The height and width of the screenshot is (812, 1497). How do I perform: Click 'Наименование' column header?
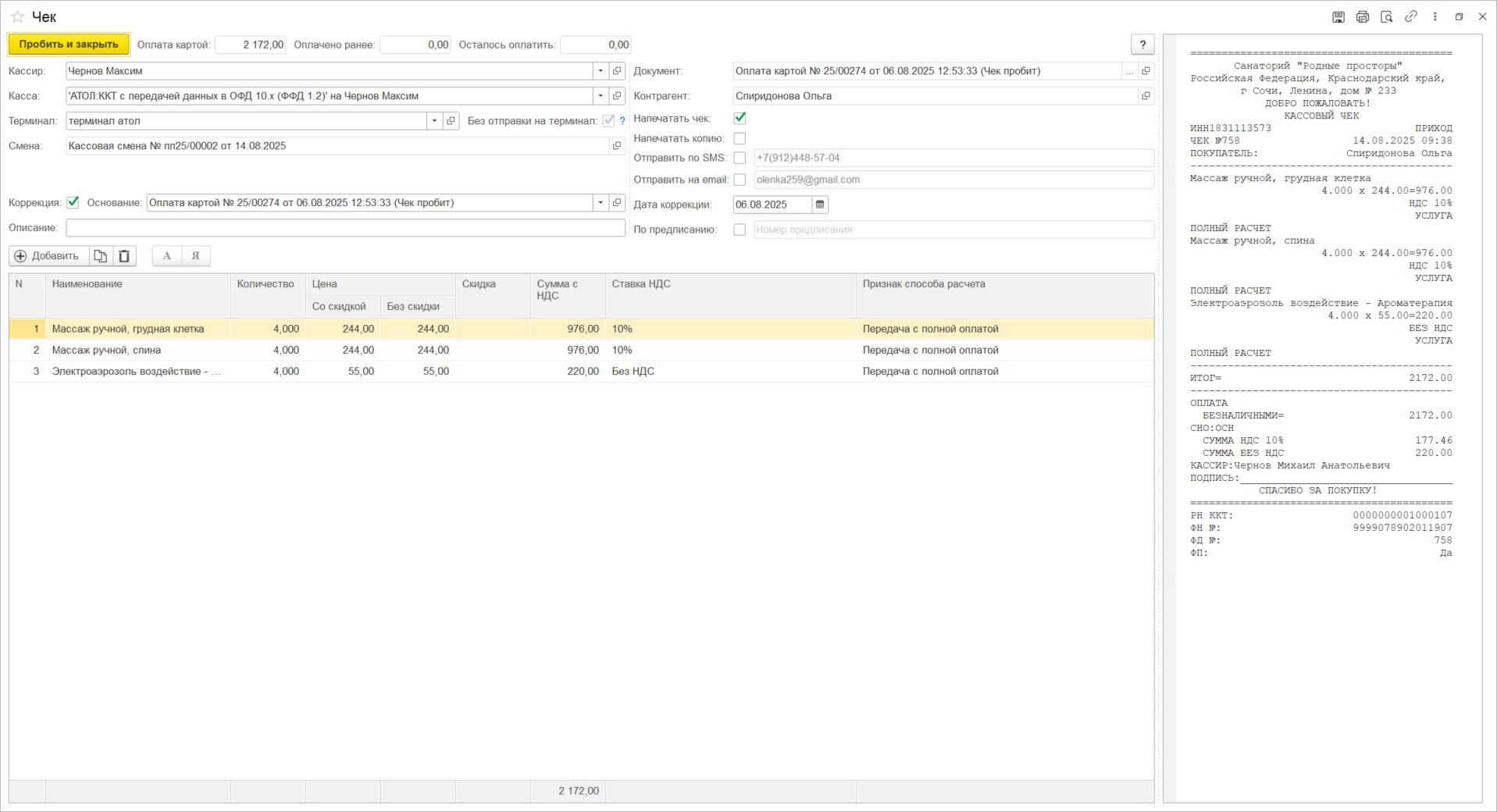tap(87, 284)
